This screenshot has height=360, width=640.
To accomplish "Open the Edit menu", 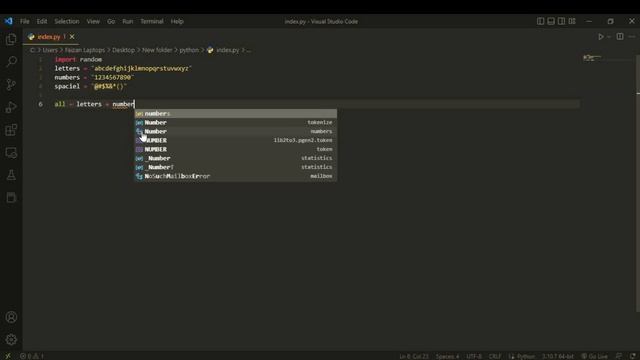I will tap(42, 21).
